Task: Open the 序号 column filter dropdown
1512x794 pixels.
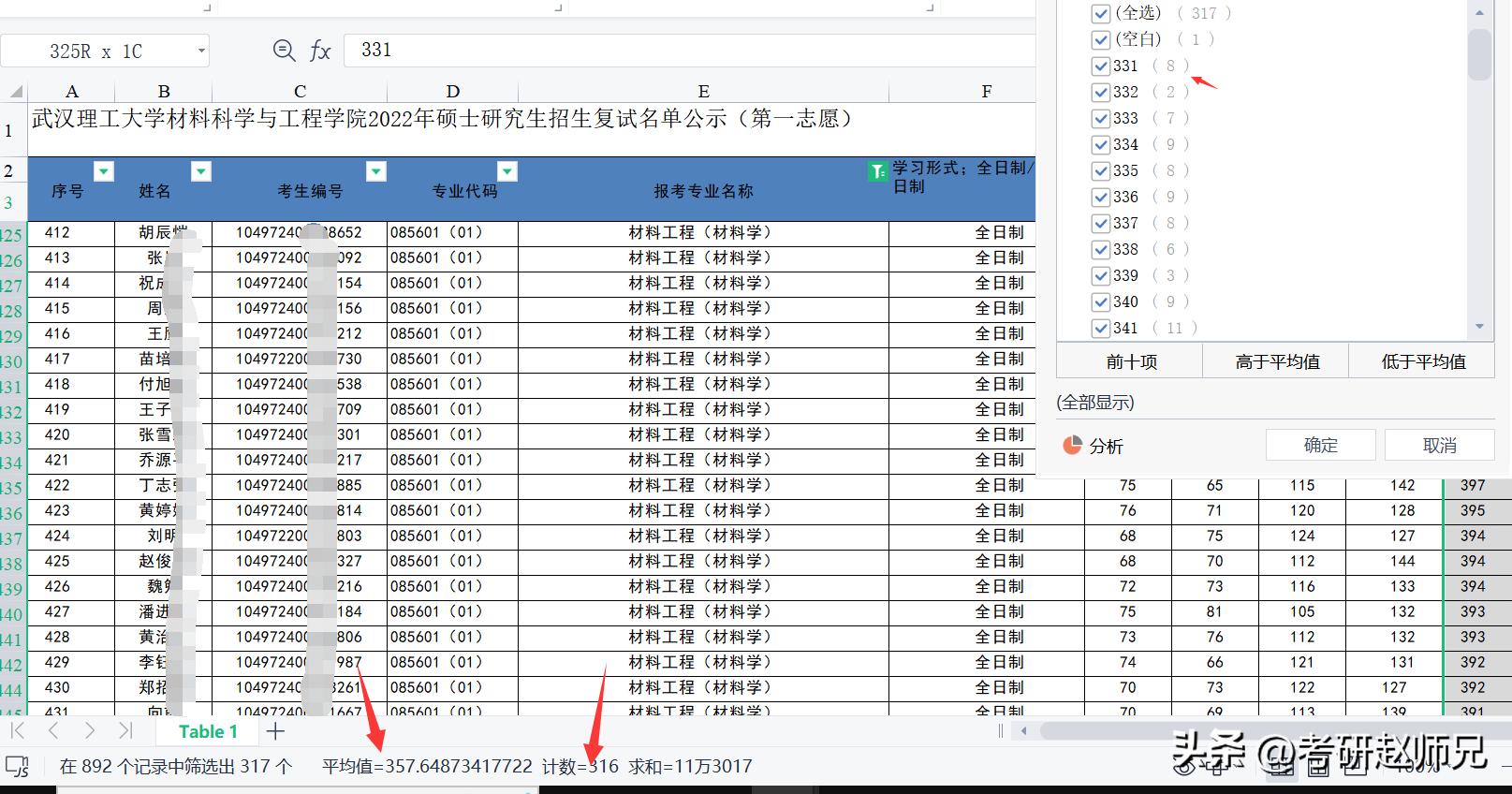Action: (104, 171)
